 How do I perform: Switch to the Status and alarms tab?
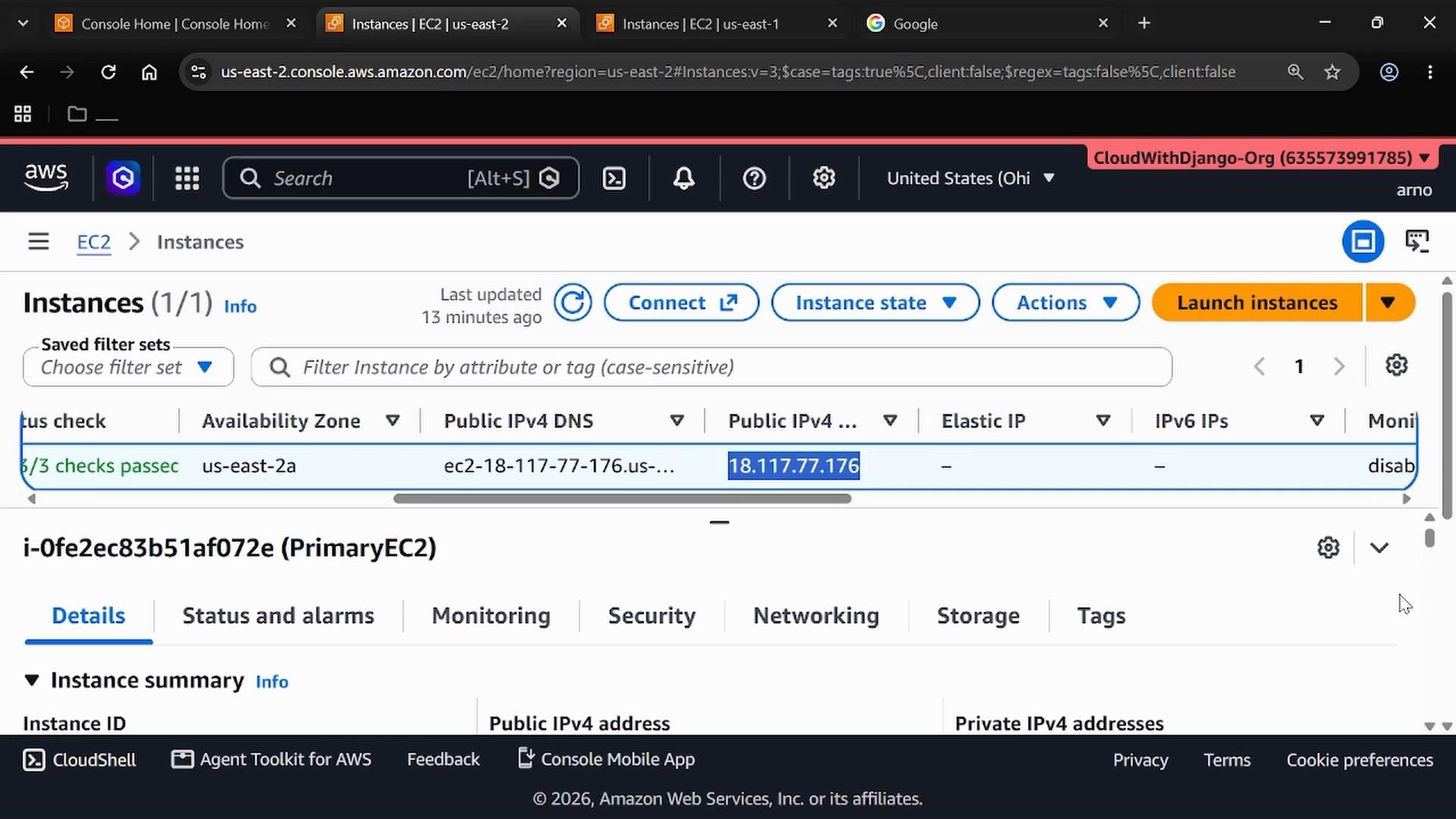point(278,616)
